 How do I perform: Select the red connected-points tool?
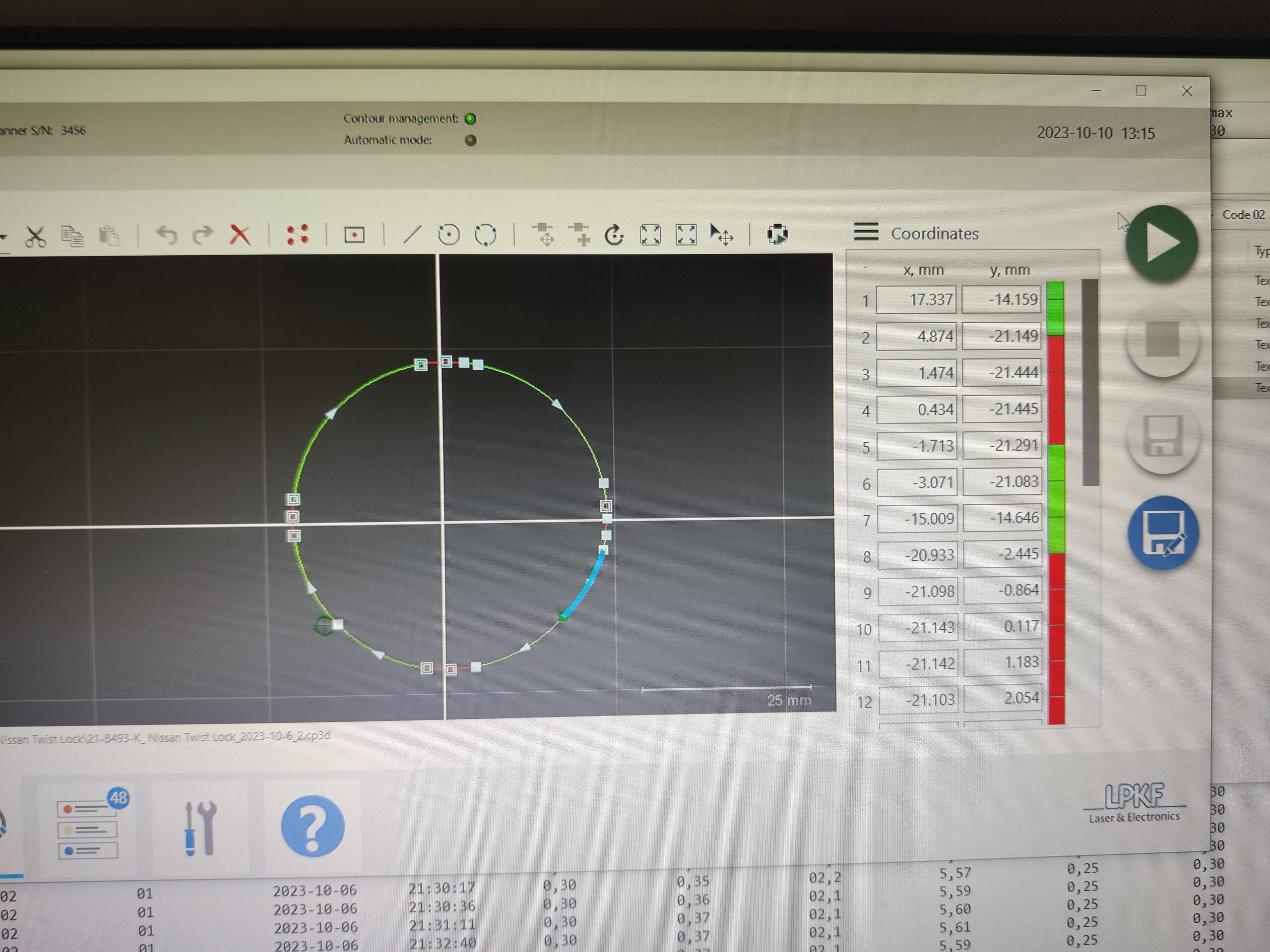pyautogui.click(x=297, y=235)
